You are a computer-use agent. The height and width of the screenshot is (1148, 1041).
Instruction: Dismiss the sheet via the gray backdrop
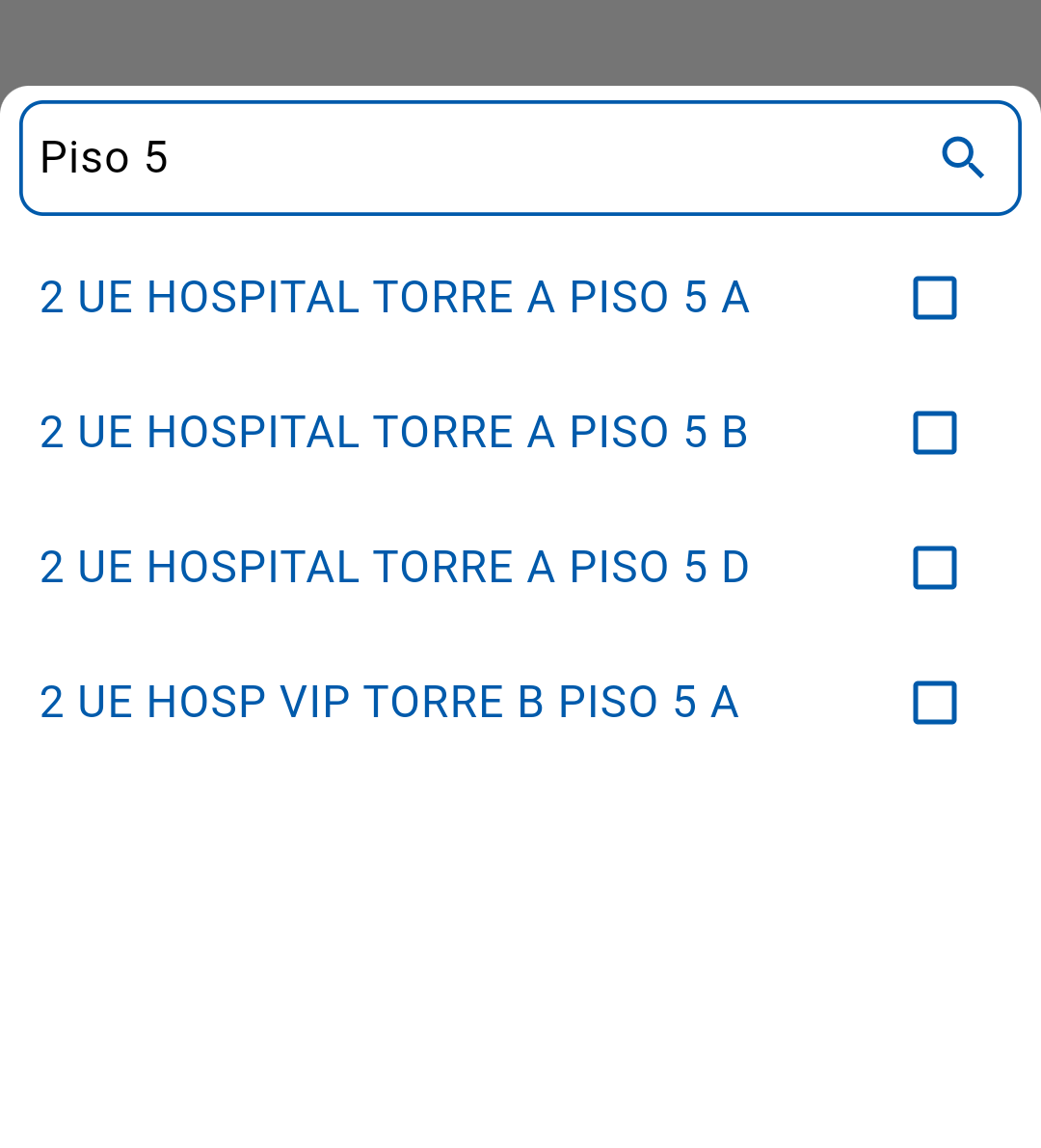tap(520, 40)
